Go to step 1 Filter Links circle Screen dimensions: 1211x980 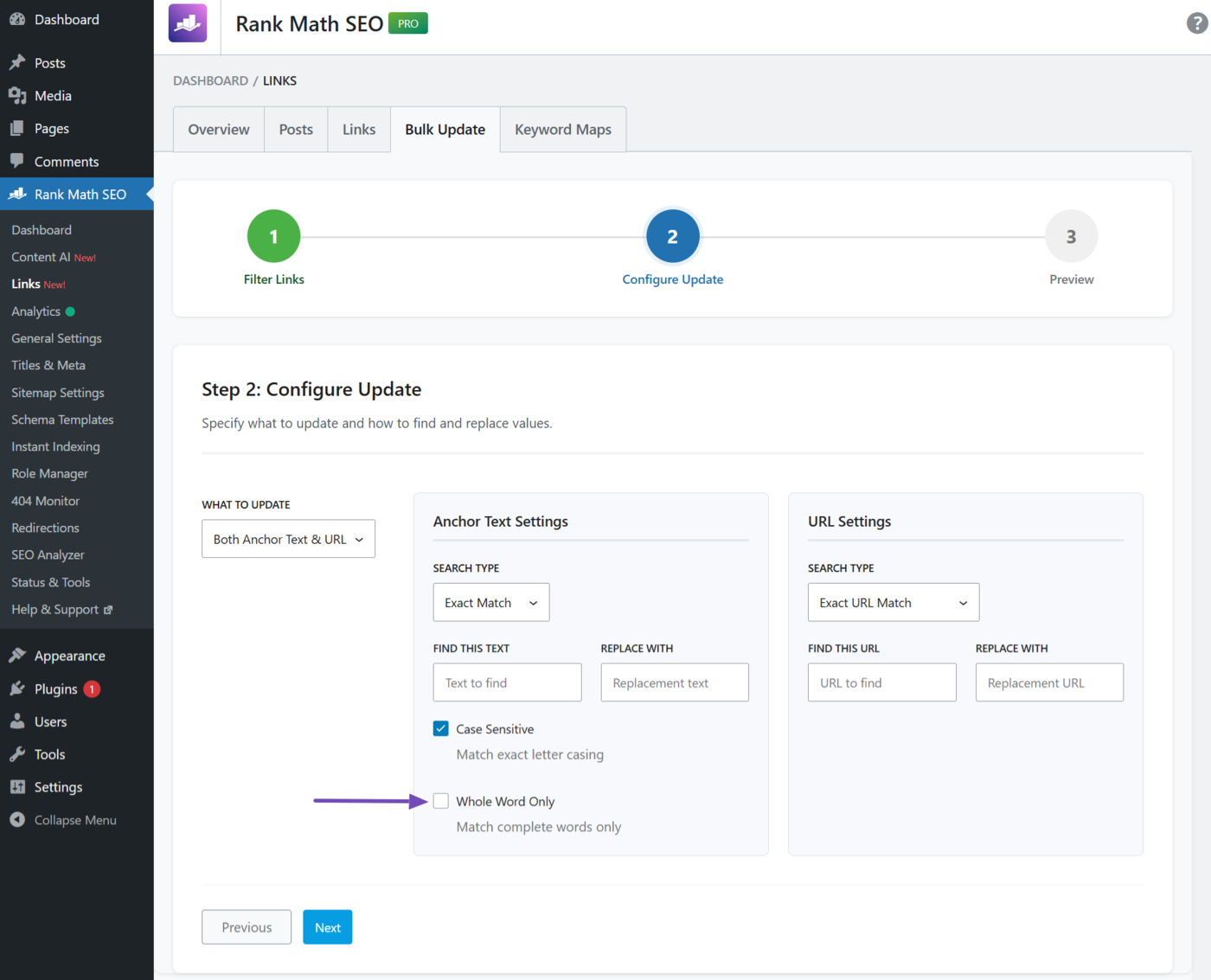point(273,236)
